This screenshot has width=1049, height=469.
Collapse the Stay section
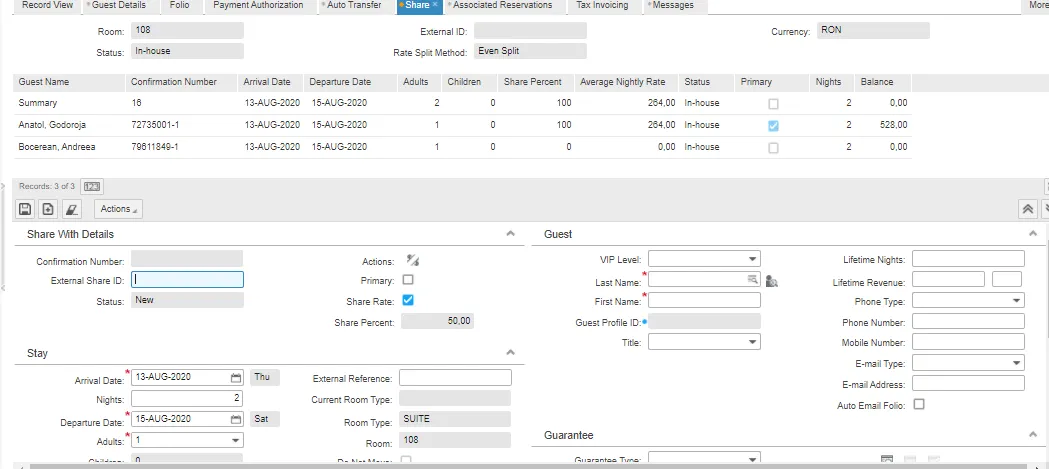pos(510,353)
